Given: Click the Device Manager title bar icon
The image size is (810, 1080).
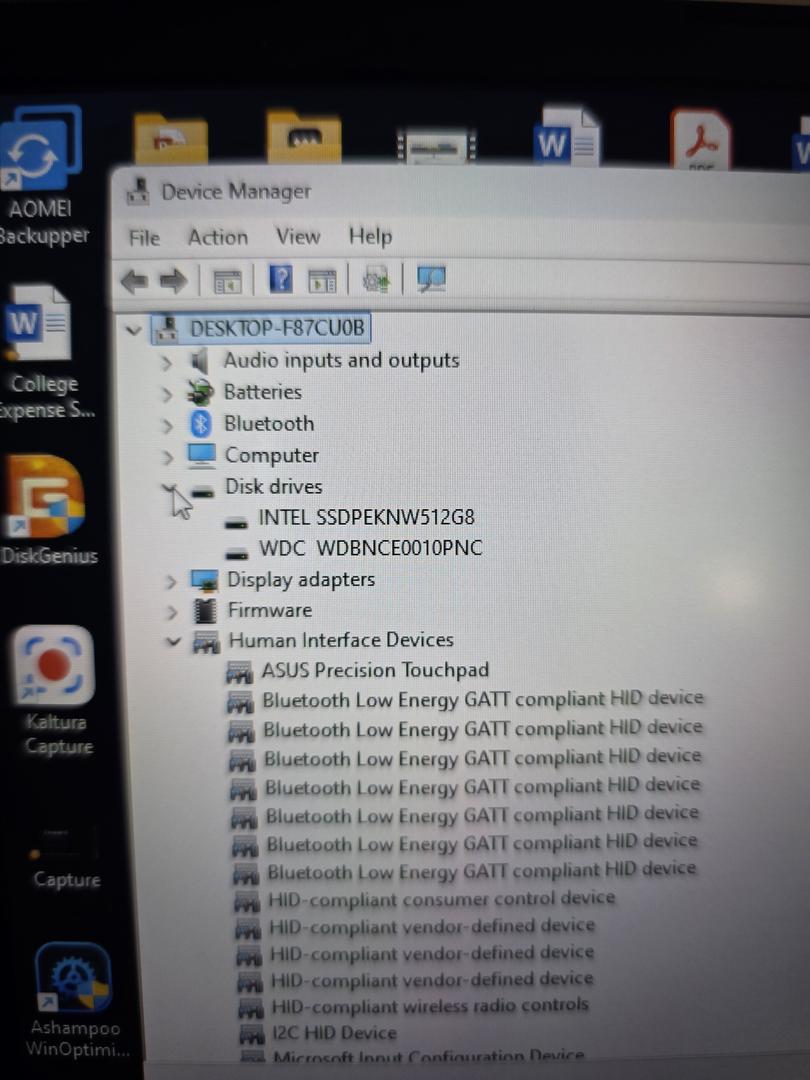Looking at the screenshot, I should click(138, 192).
